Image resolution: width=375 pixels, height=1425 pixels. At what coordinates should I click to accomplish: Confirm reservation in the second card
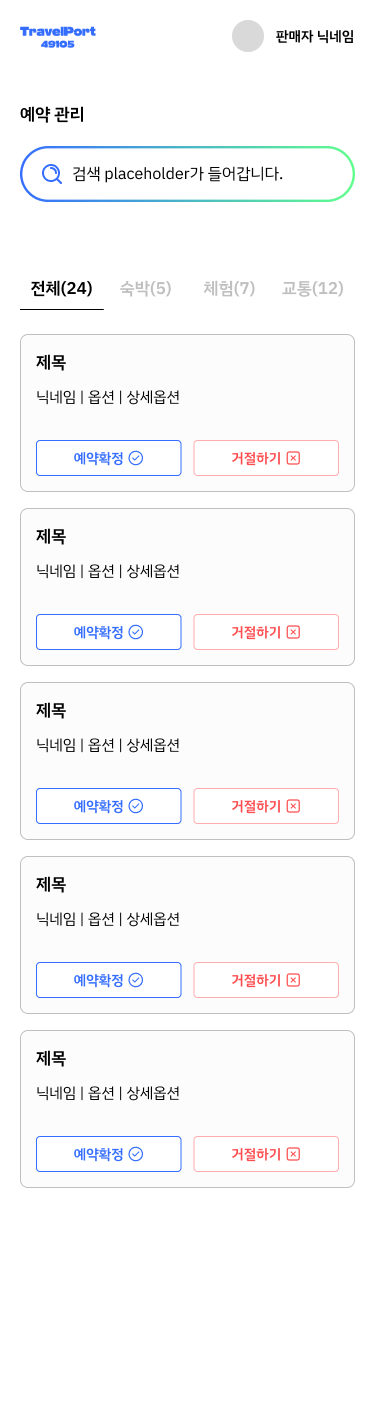tap(109, 632)
